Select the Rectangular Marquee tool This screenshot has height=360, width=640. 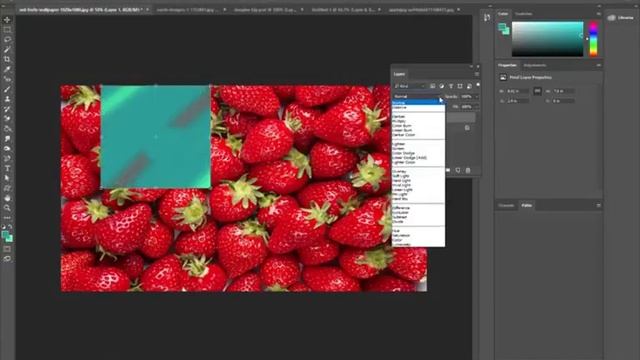point(7,30)
